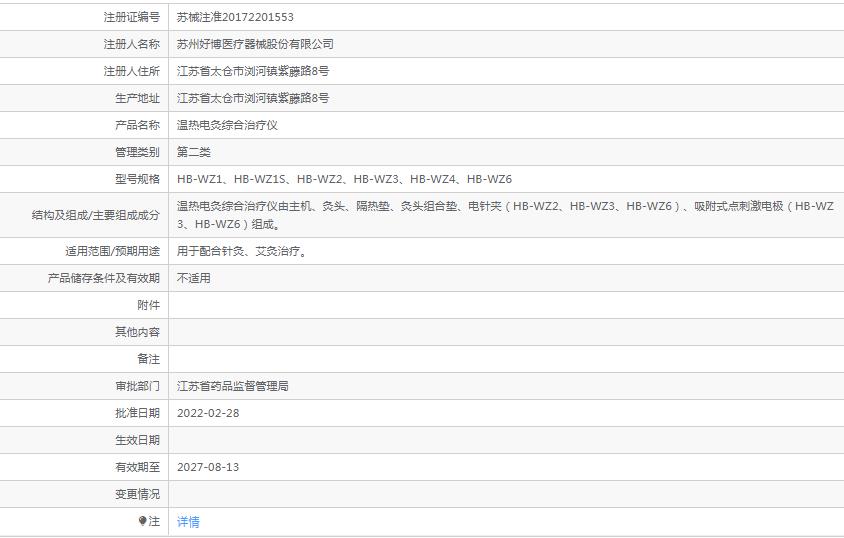
Task: Click the 批准日期 label
Action: pyautogui.click(x=137, y=413)
